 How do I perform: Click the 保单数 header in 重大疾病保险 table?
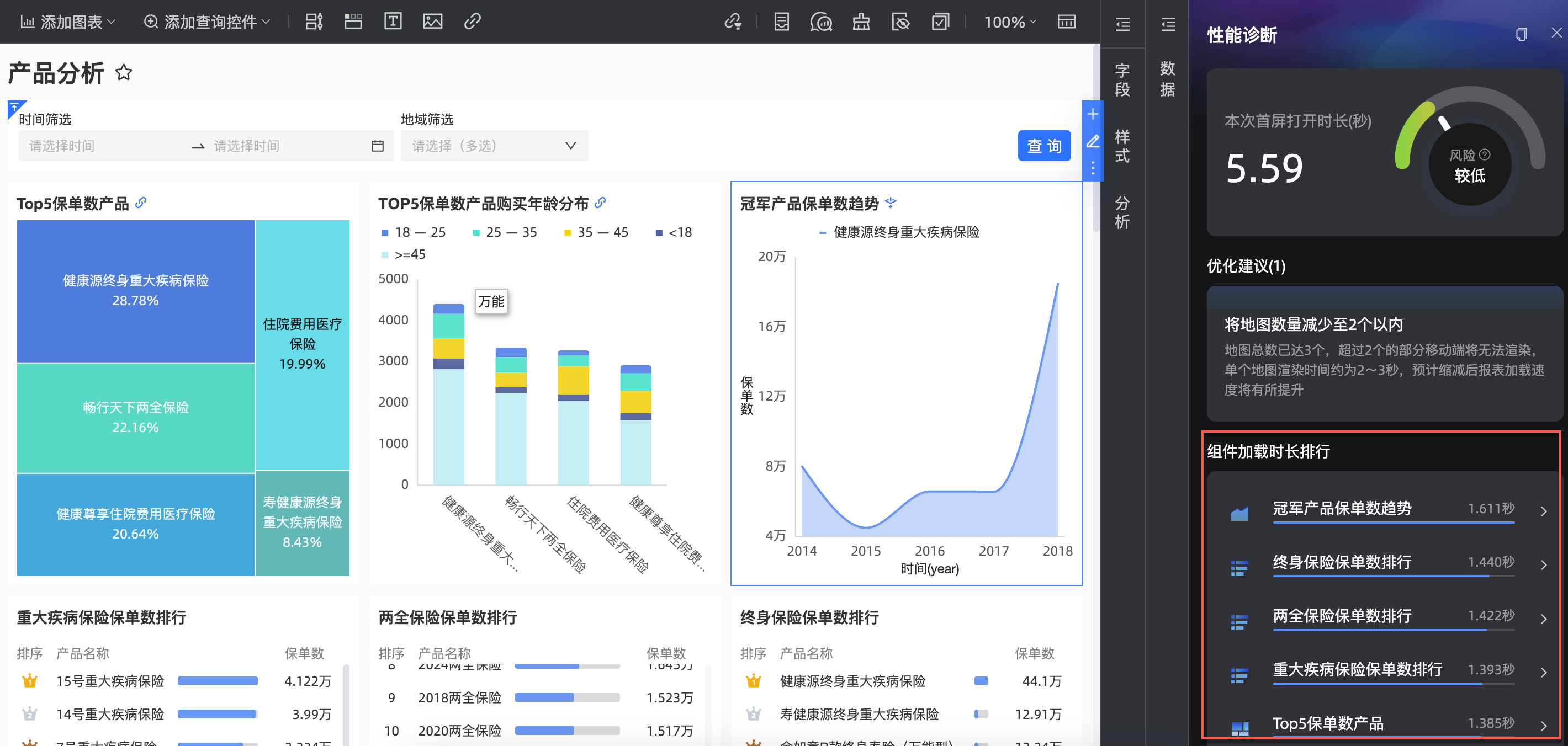pyautogui.click(x=304, y=653)
